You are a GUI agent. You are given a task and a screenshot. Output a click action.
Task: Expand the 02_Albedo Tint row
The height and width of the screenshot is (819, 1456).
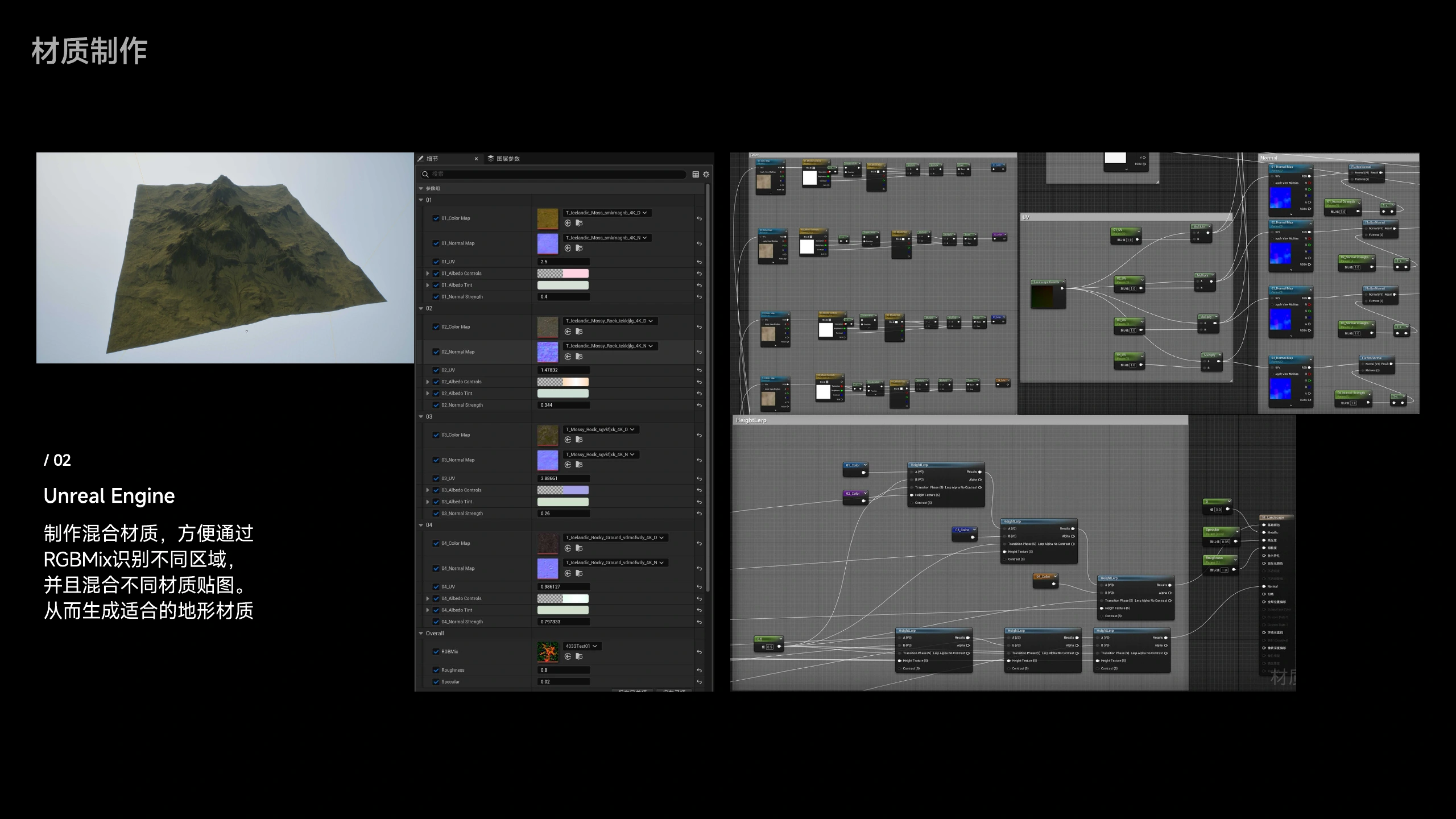tap(428, 394)
